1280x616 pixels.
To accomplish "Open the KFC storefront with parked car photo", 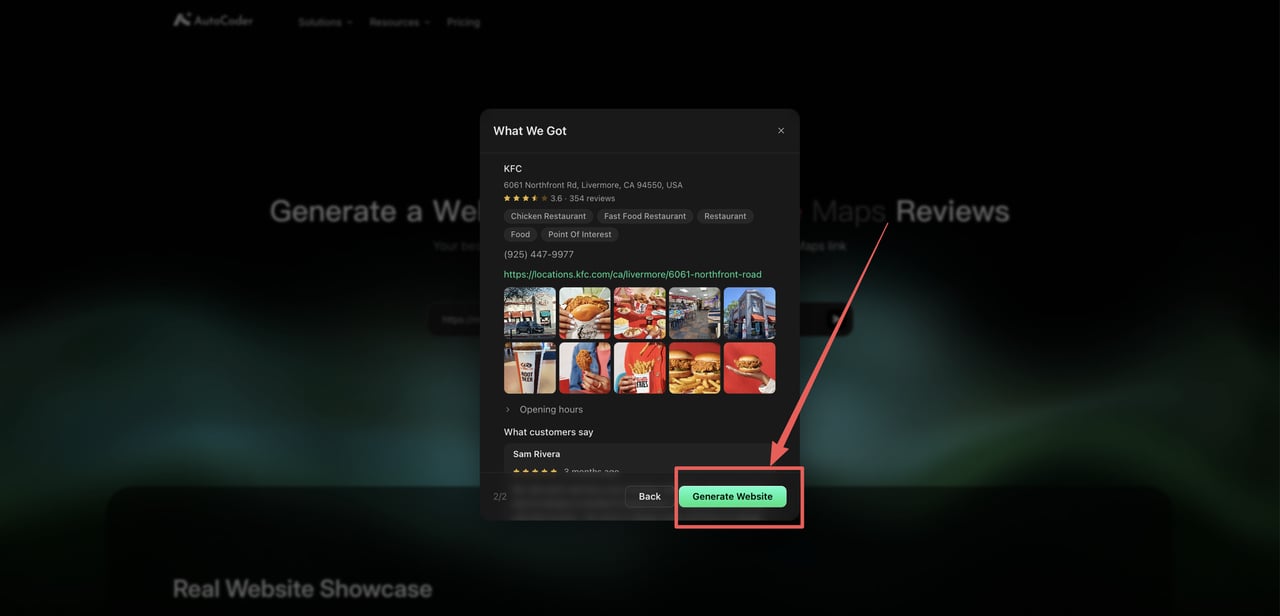I will [x=530, y=313].
